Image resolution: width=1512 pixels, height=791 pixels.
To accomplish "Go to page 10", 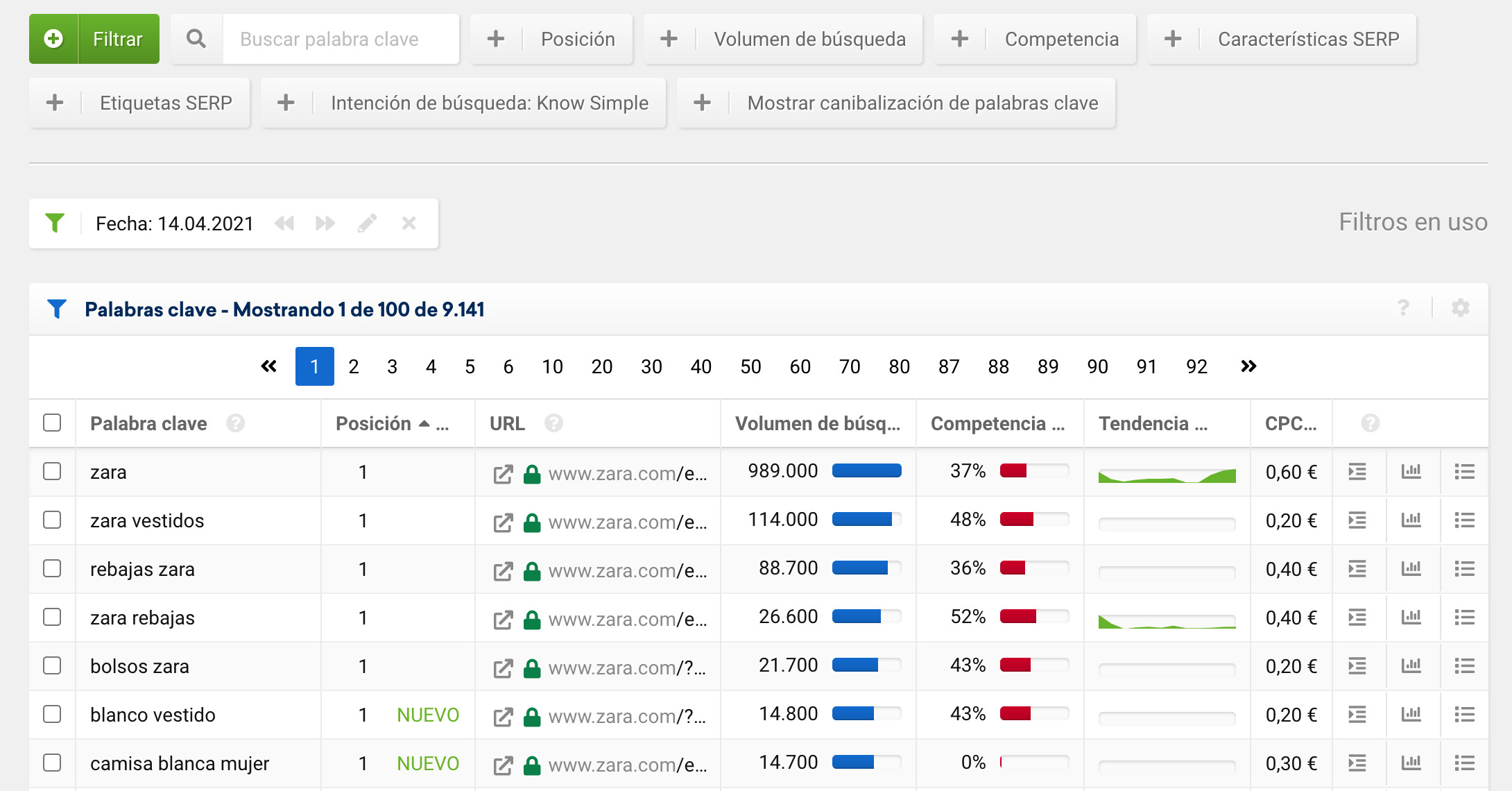I will pyautogui.click(x=552, y=366).
